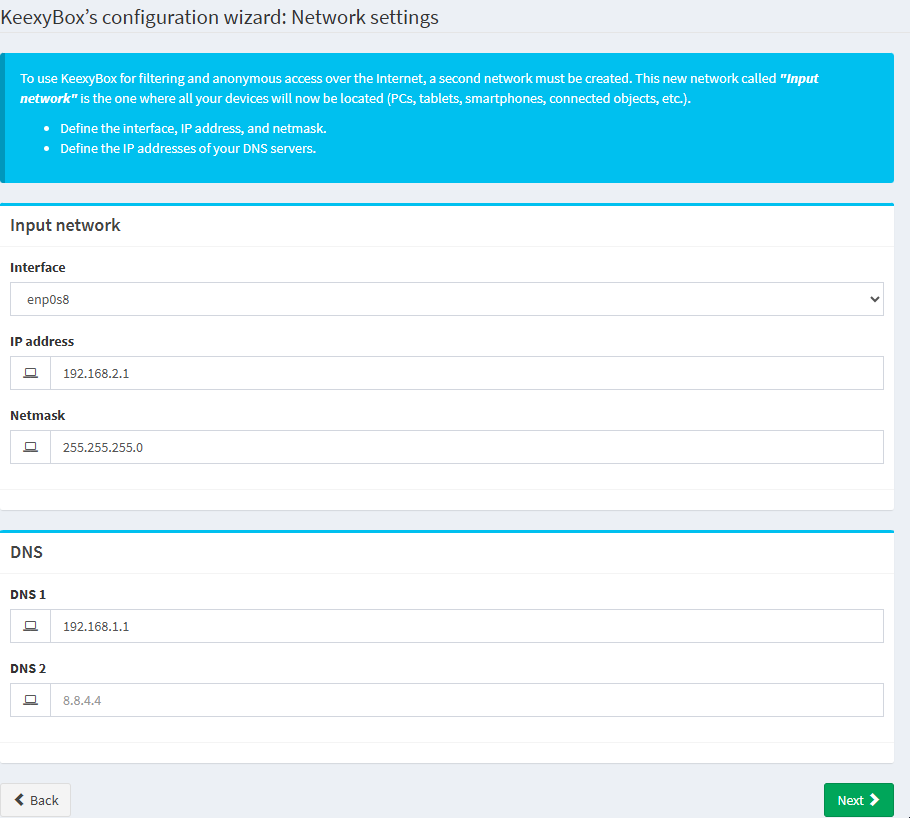910x818 pixels.
Task: Click the laptop icon beside DNS 1
Action: [x=30, y=626]
